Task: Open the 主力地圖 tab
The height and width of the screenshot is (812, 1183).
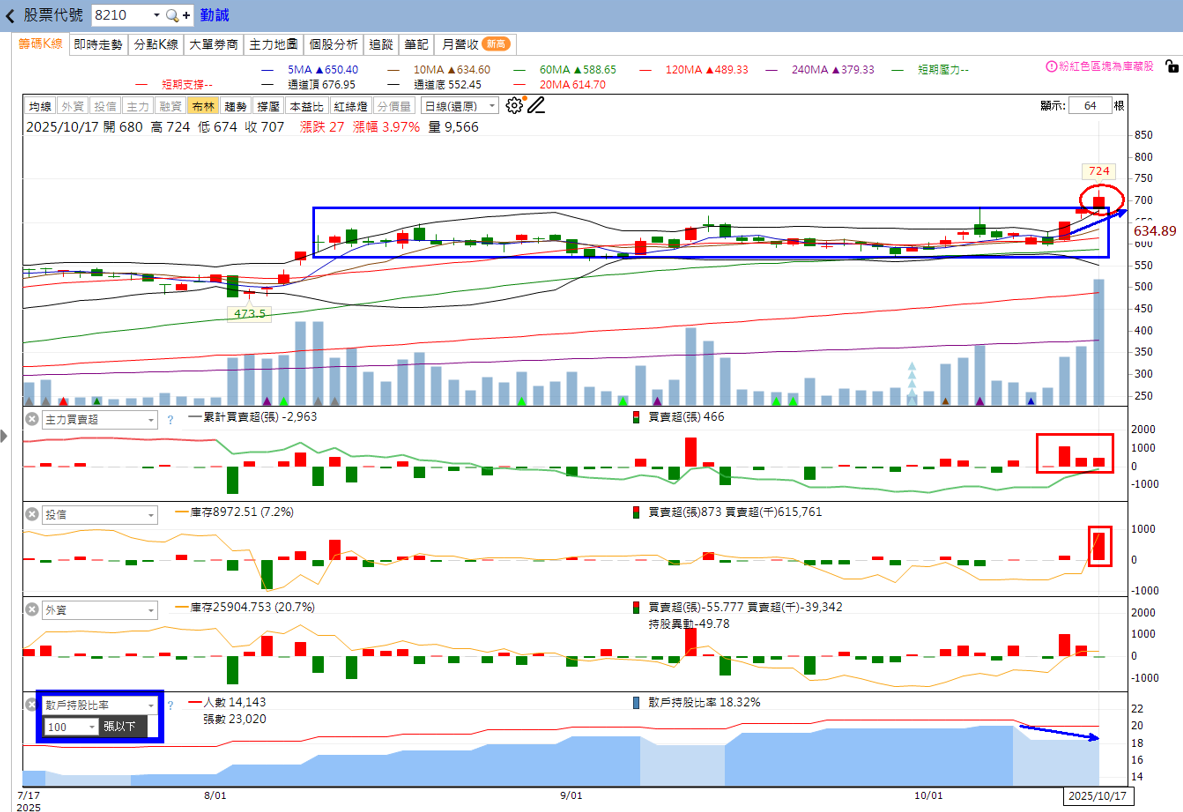Action: click(x=273, y=45)
